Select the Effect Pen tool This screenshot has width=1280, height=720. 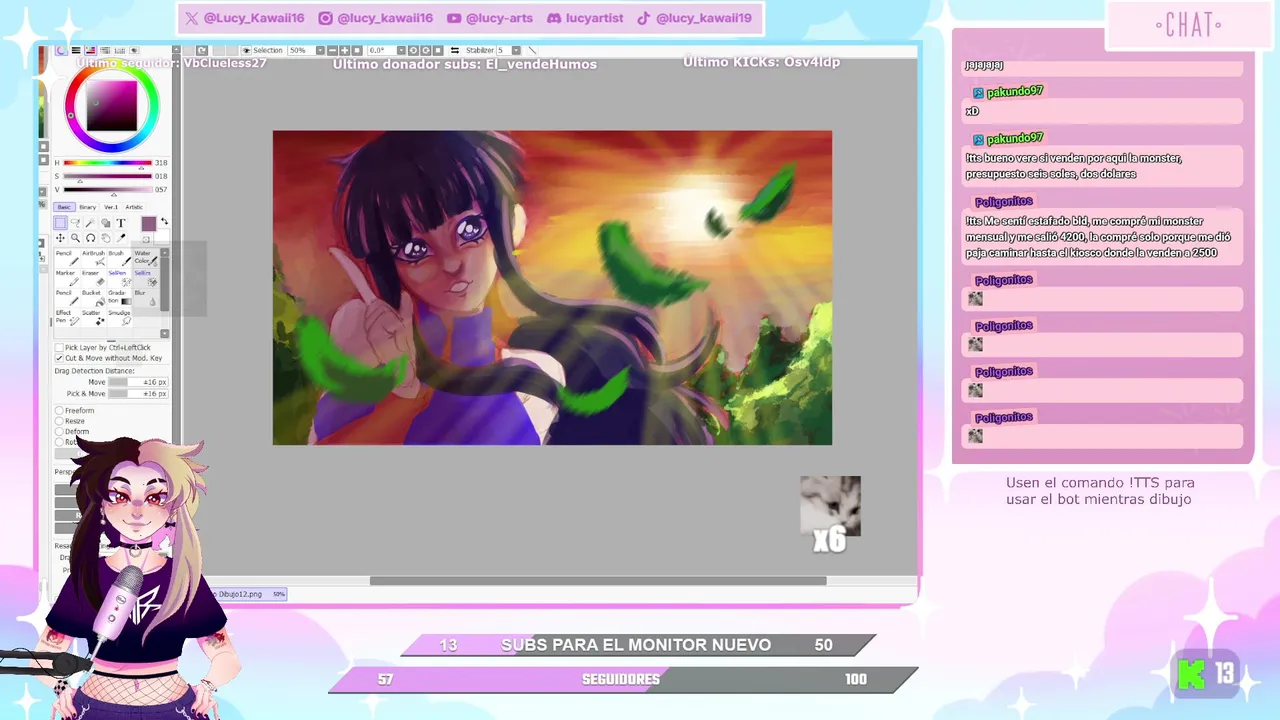[67, 318]
